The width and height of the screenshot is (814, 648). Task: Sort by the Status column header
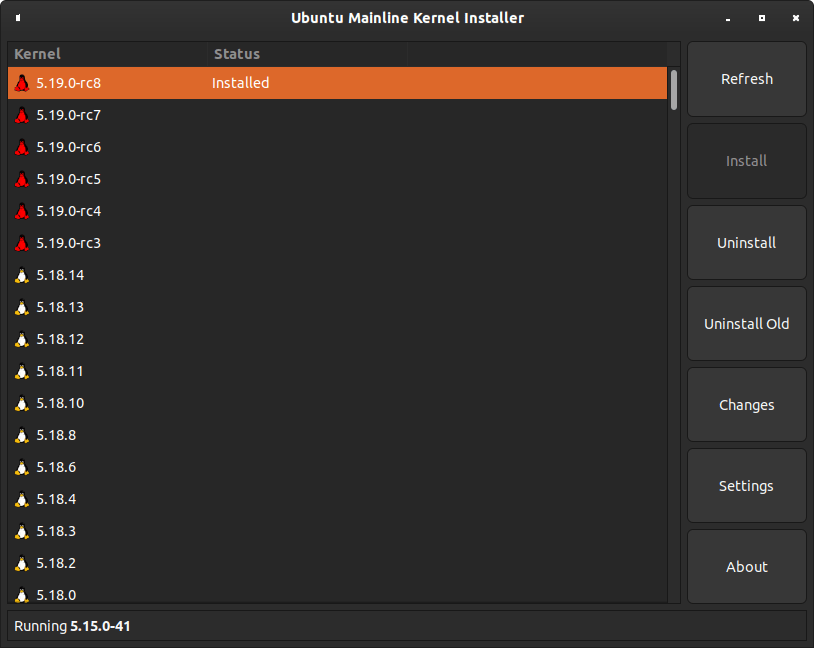(x=307, y=54)
